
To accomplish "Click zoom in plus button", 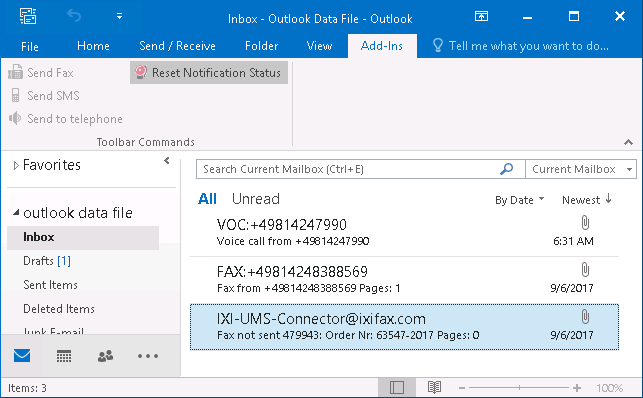I will coord(577,388).
